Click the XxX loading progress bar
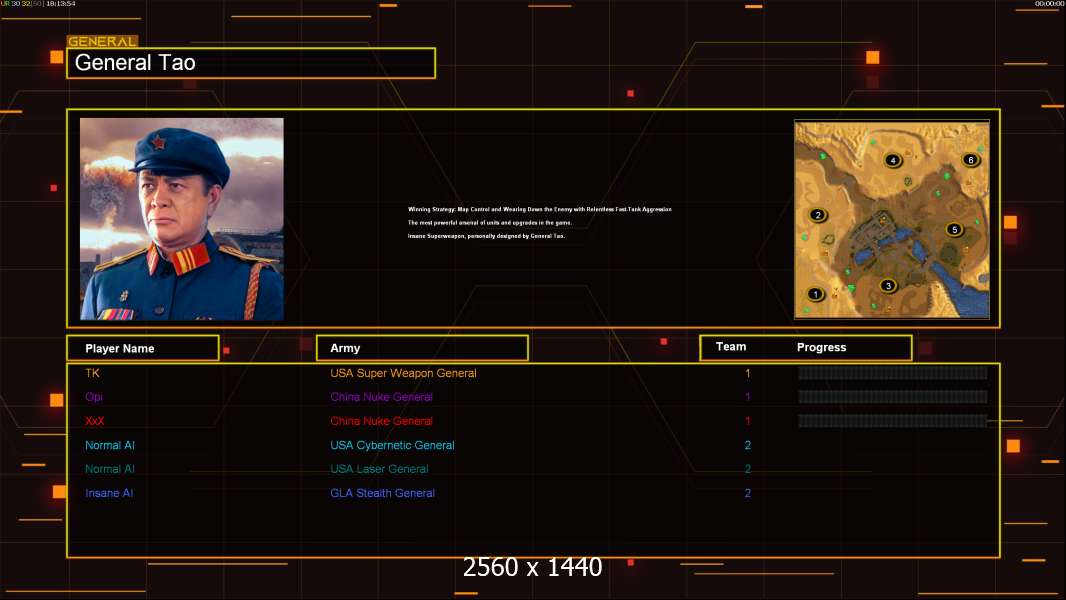The width and height of the screenshot is (1066, 600). (893, 421)
